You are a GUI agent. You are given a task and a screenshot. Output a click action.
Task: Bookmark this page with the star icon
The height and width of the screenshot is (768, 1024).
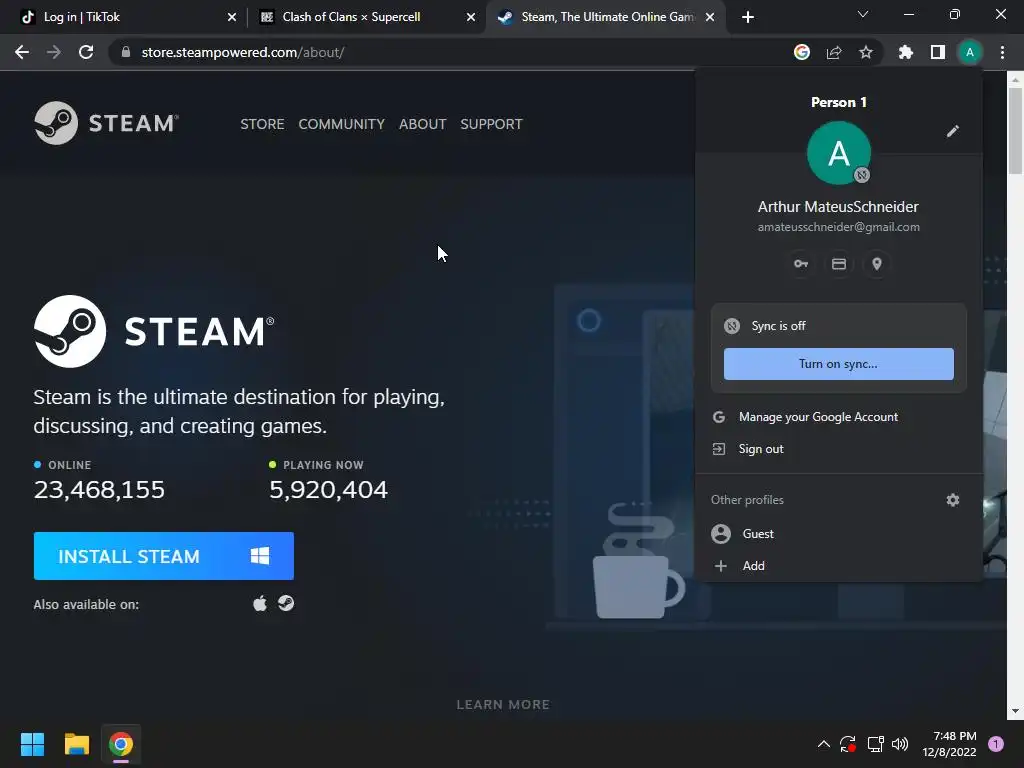click(866, 52)
